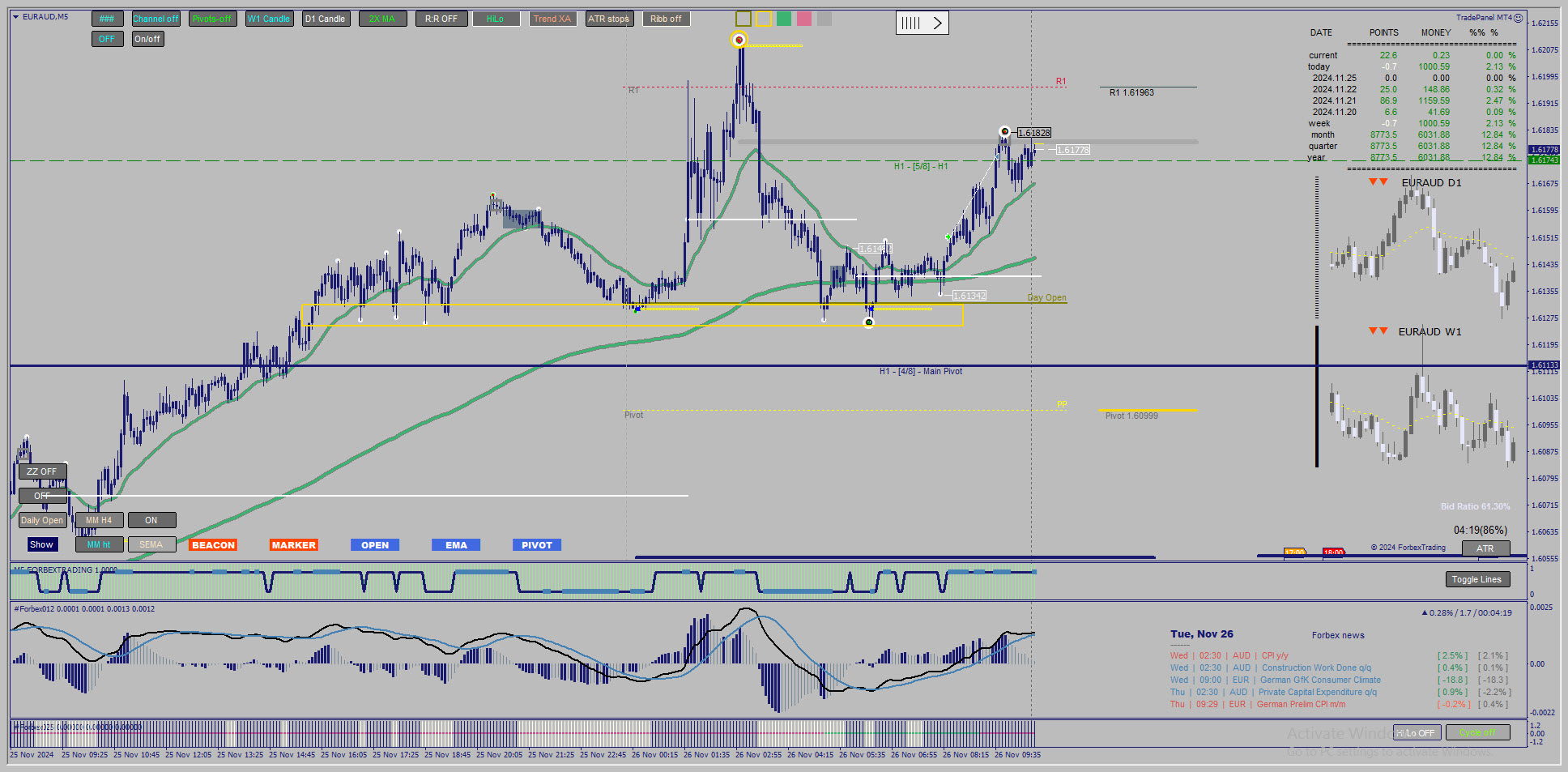Image resolution: width=1568 pixels, height=772 pixels.
Task: Click the chart shift bars-and-arrow icon
Action: (922, 23)
